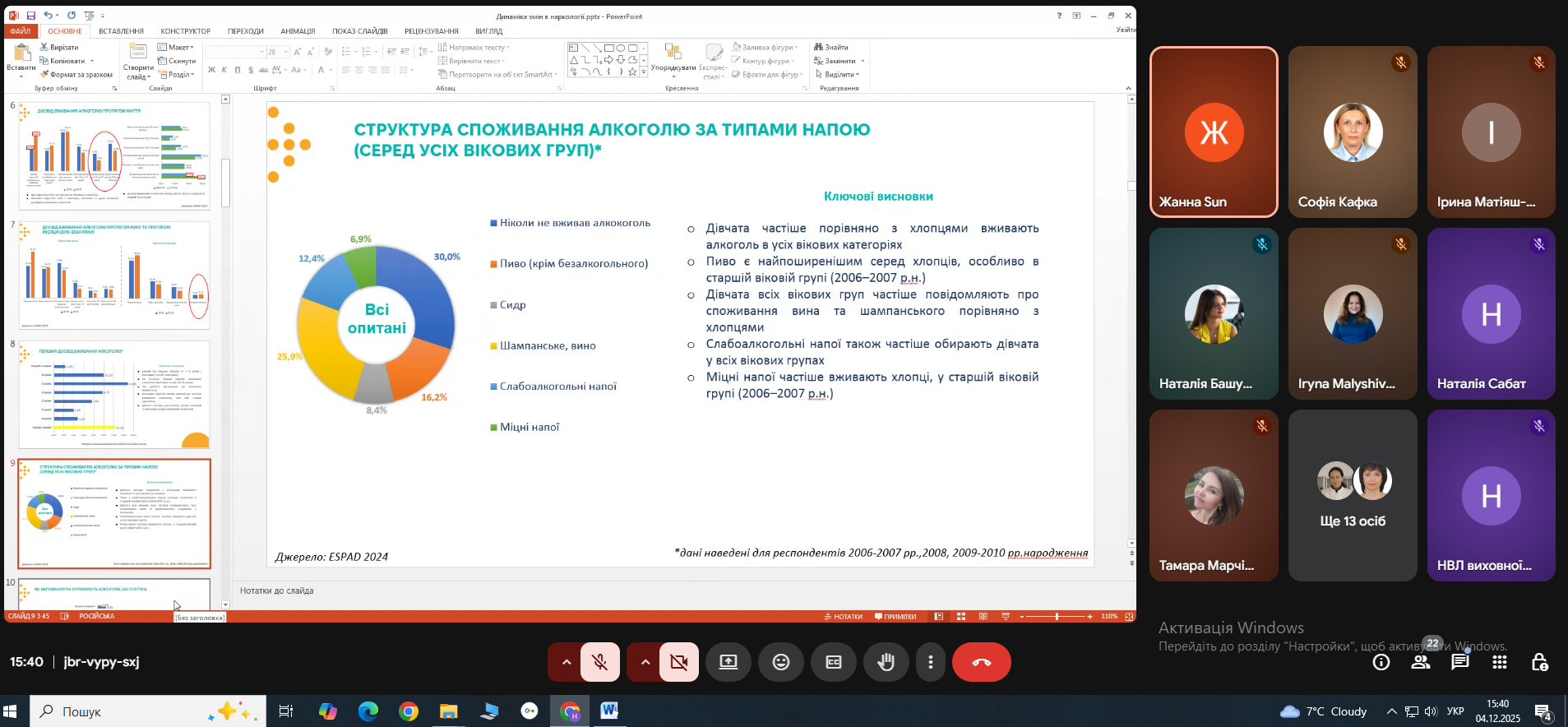
Task: Unmute the microphone toggle
Action: (600, 662)
